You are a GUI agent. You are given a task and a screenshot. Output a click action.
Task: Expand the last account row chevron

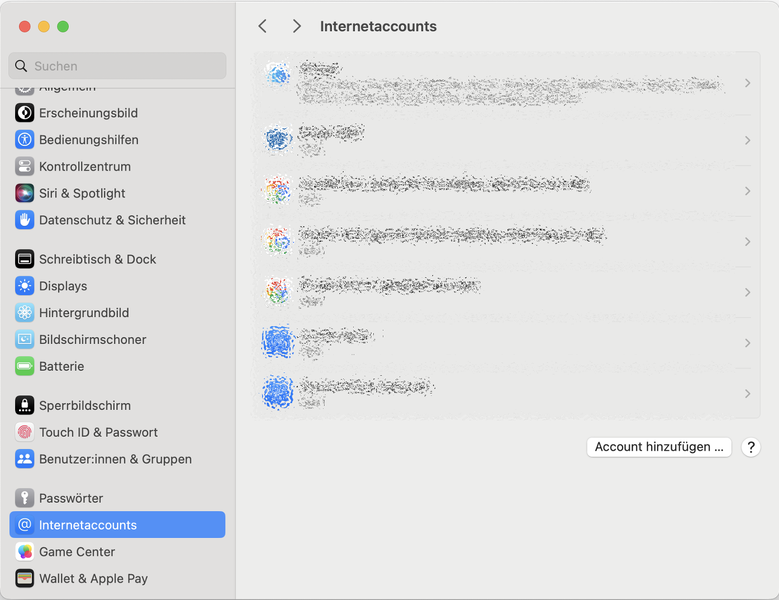(x=747, y=394)
